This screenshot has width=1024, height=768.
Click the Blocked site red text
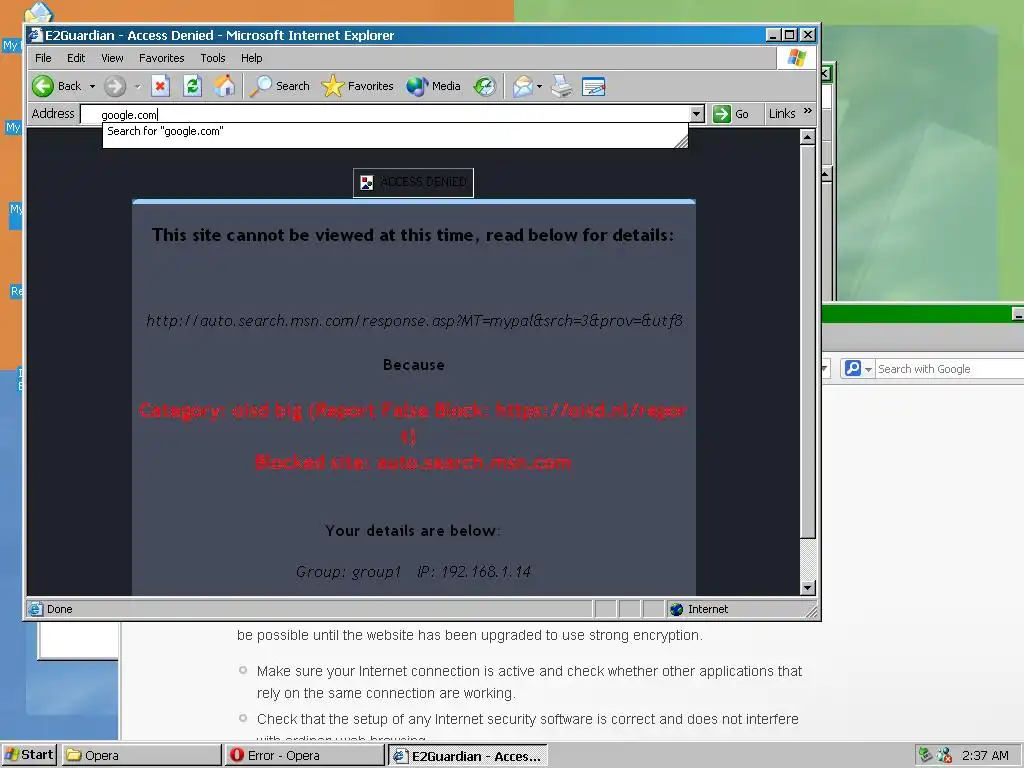(x=413, y=462)
